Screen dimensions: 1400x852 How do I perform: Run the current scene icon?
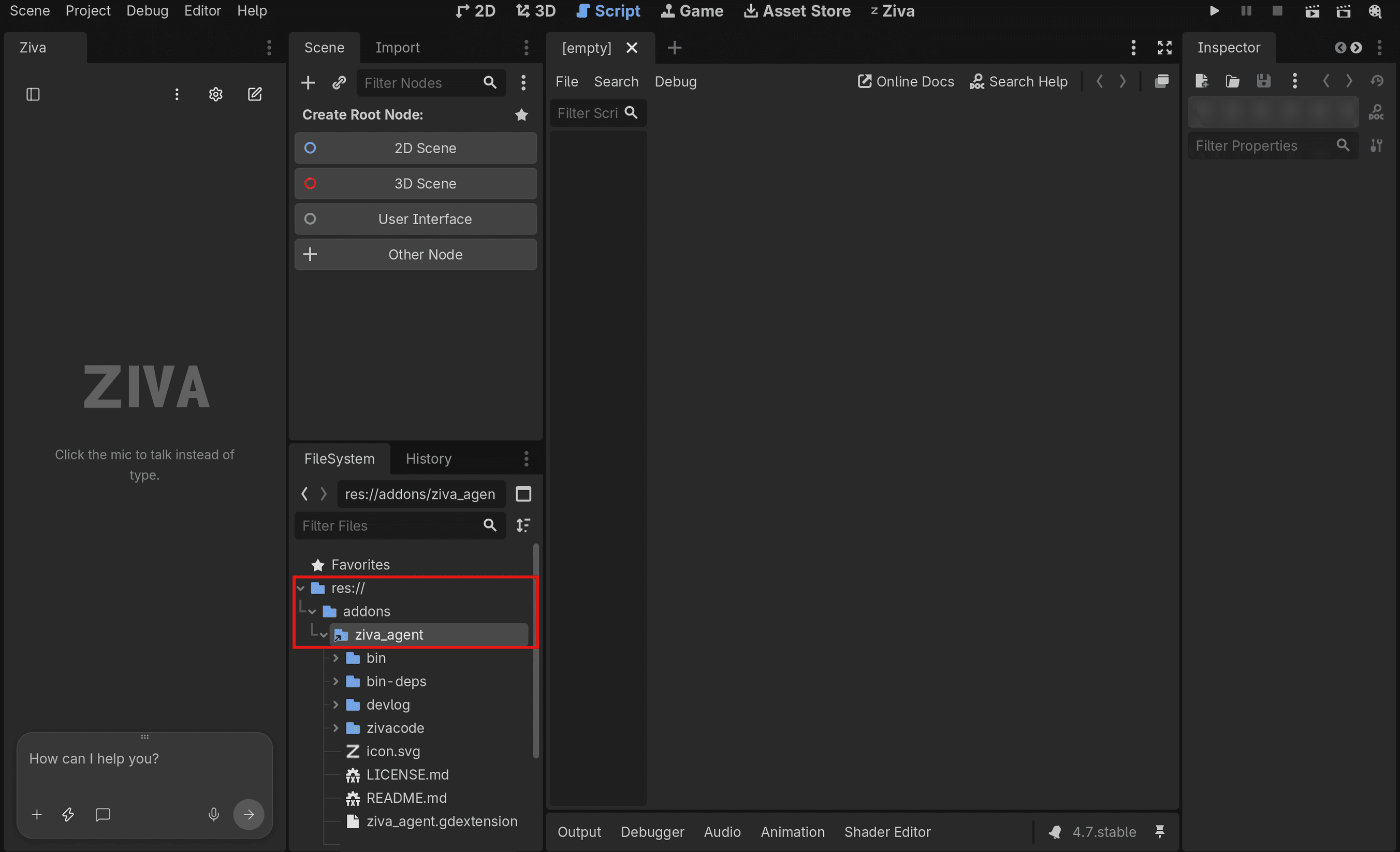(x=1312, y=11)
